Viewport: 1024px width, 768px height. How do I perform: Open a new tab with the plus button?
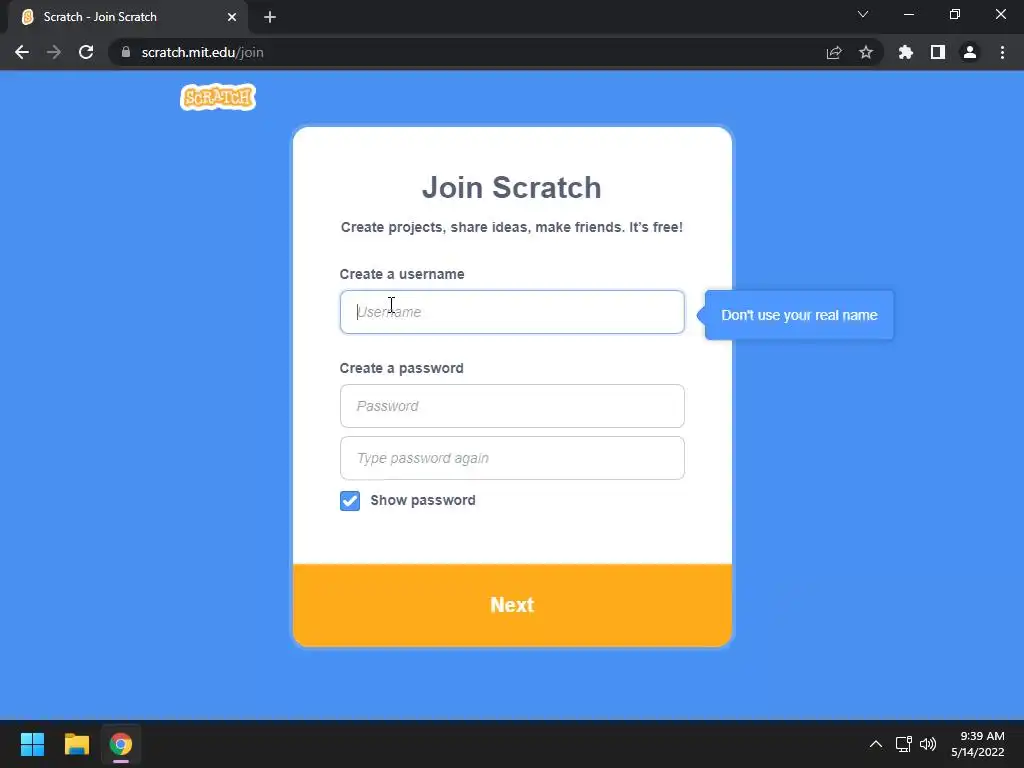coord(270,17)
